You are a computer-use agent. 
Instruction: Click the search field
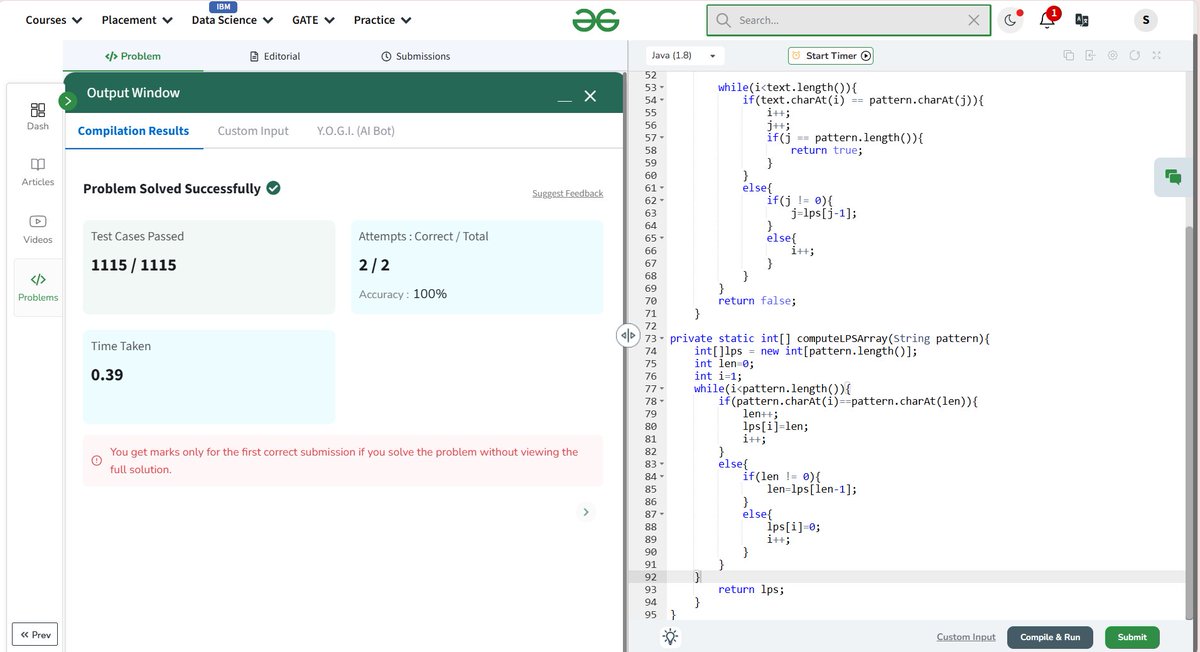pyautogui.click(x=849, y=20)
